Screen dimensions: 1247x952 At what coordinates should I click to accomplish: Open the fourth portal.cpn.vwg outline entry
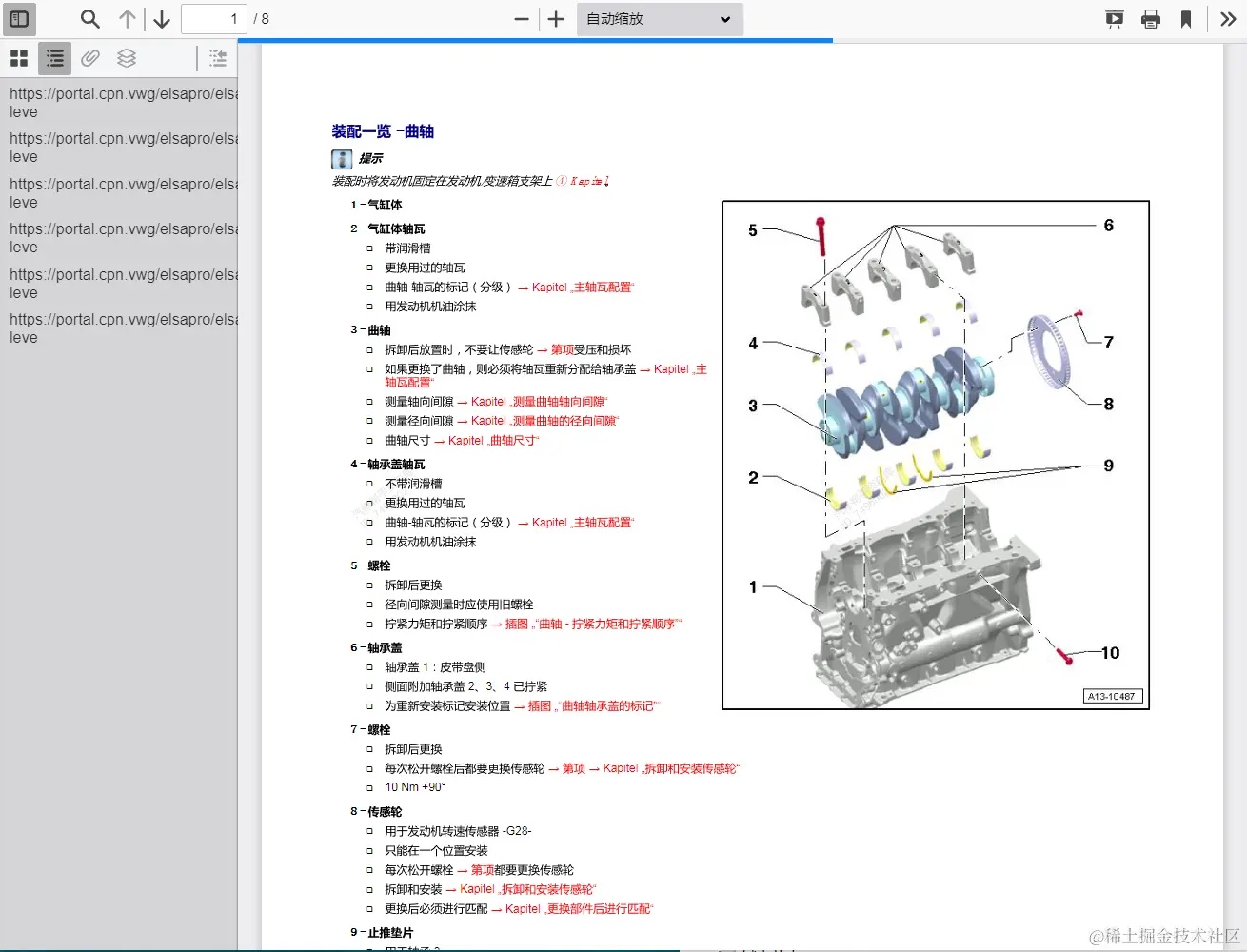click(124, 238)
